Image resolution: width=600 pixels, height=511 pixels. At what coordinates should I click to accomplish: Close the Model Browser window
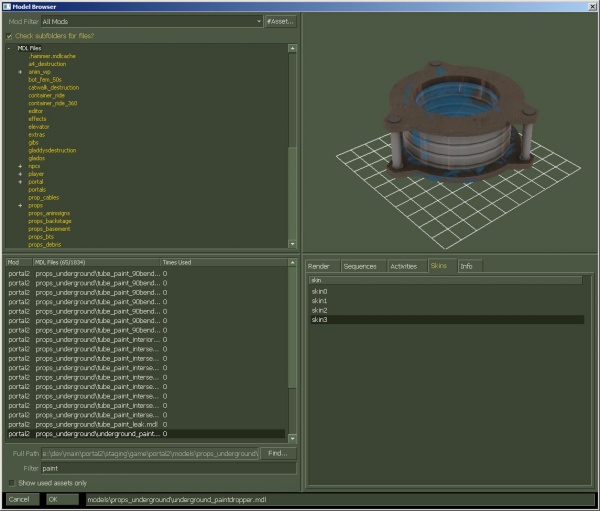tap(592, 7)
